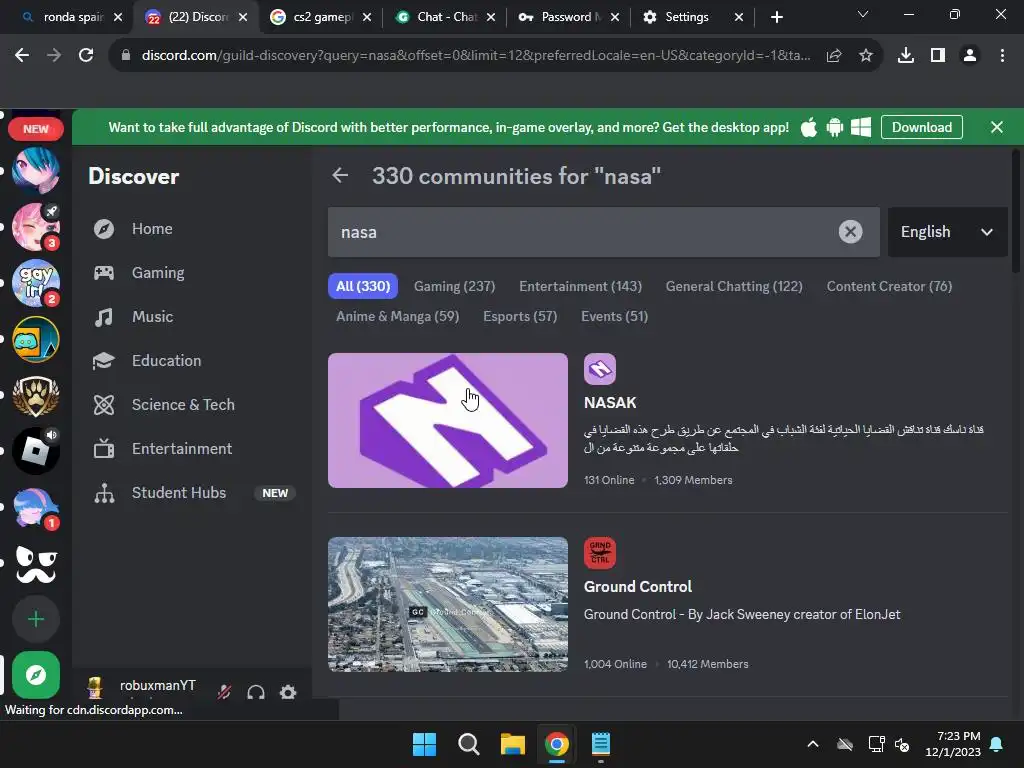Open the Ground Control server title
This screenshot has width=1024, height=768.
pos(638,587)
